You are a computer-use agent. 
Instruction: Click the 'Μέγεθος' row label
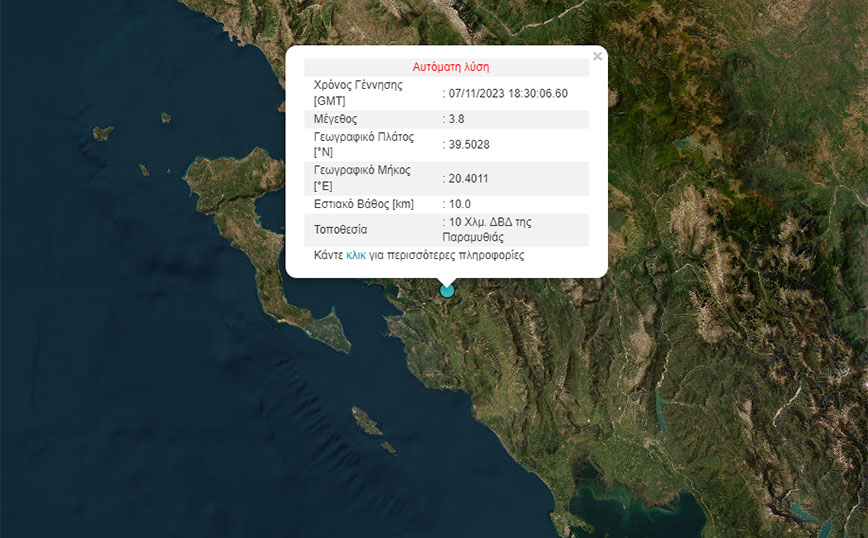pyautogui.click(x=337, y=119)
